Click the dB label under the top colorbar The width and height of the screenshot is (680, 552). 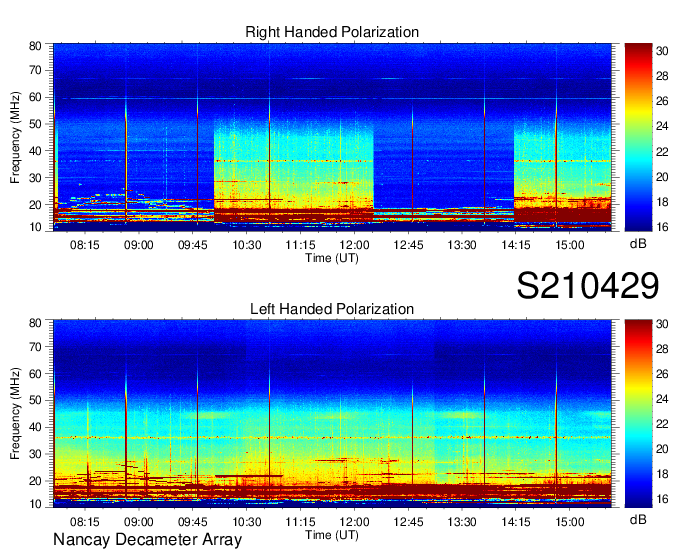[x=638, y=244]
